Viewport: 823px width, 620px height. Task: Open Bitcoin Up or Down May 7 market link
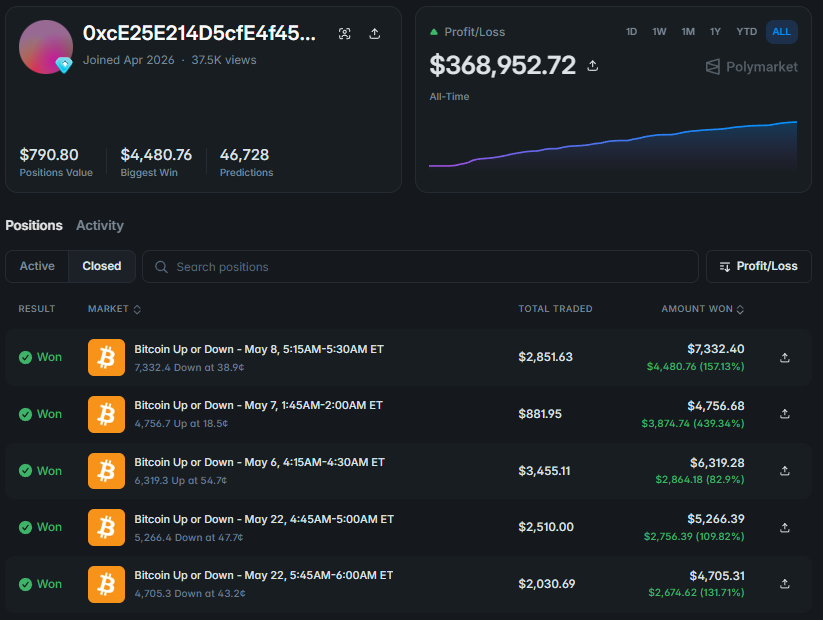(258, 405)
